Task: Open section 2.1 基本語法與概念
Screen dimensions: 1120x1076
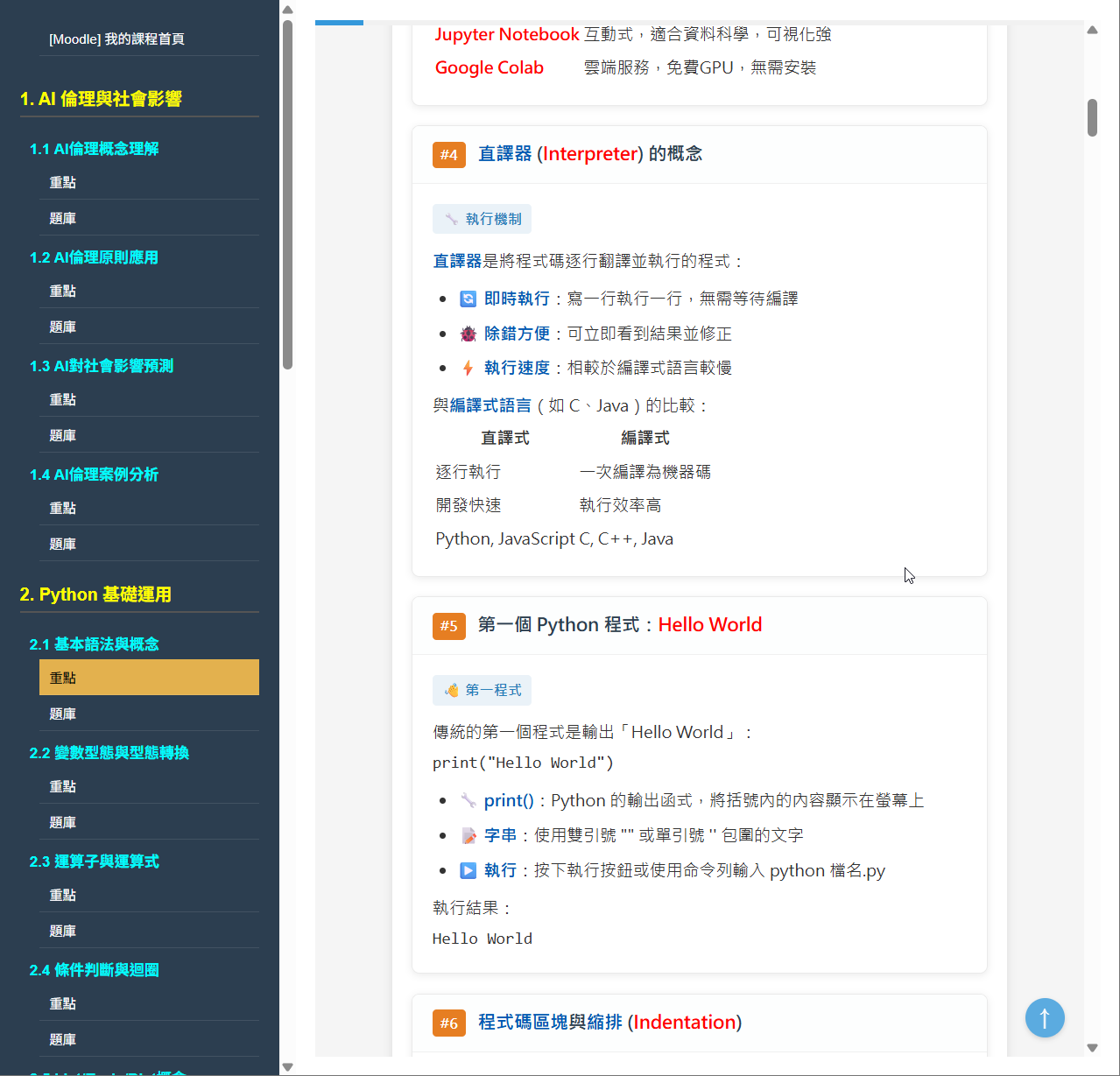Action: click(x=94, y=644)
